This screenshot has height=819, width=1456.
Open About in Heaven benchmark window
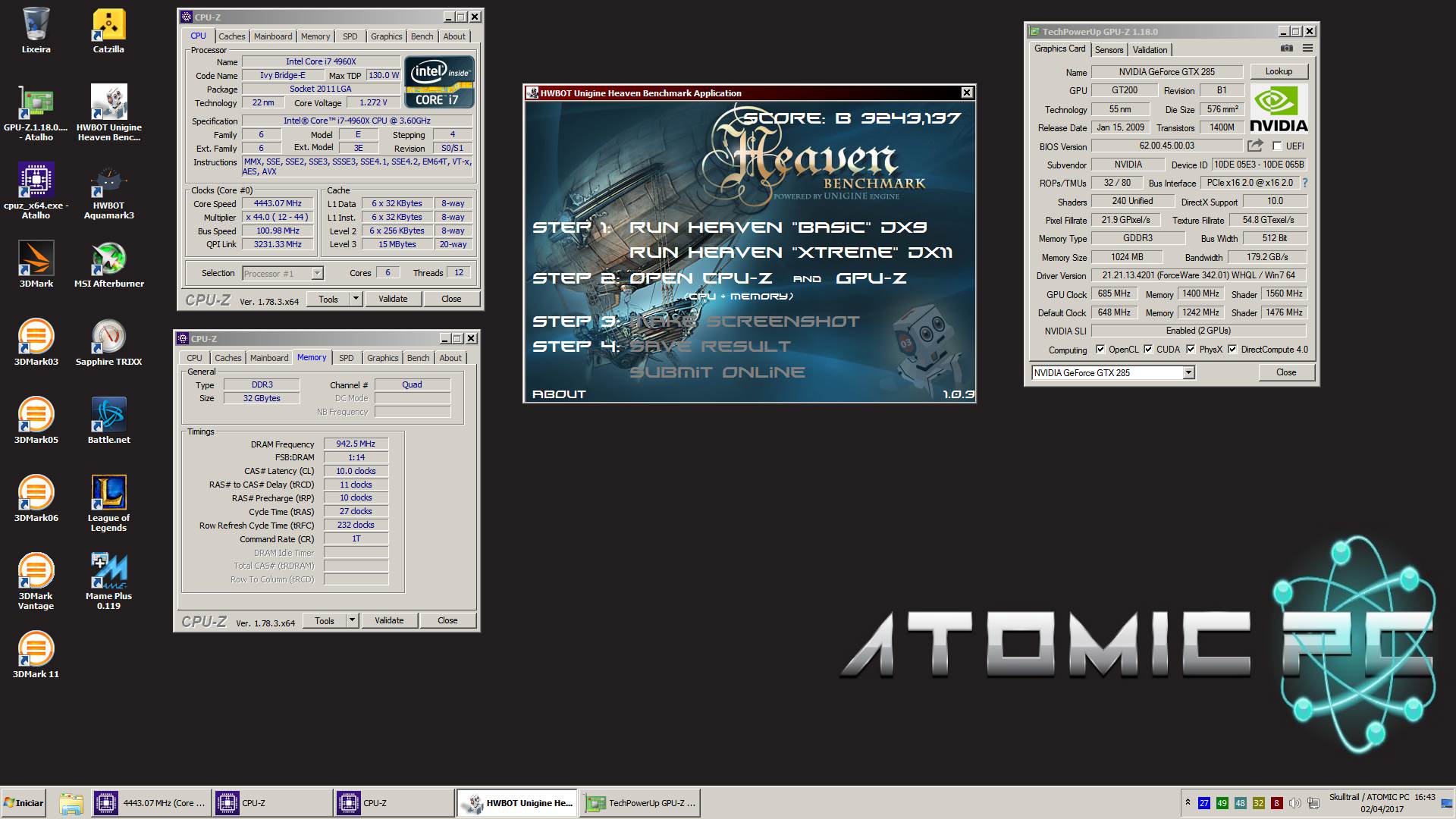click(x=560, y=394)
